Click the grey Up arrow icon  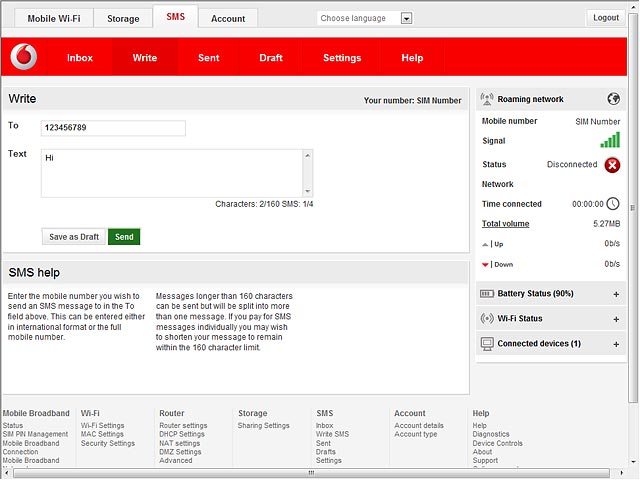point(485,244)
